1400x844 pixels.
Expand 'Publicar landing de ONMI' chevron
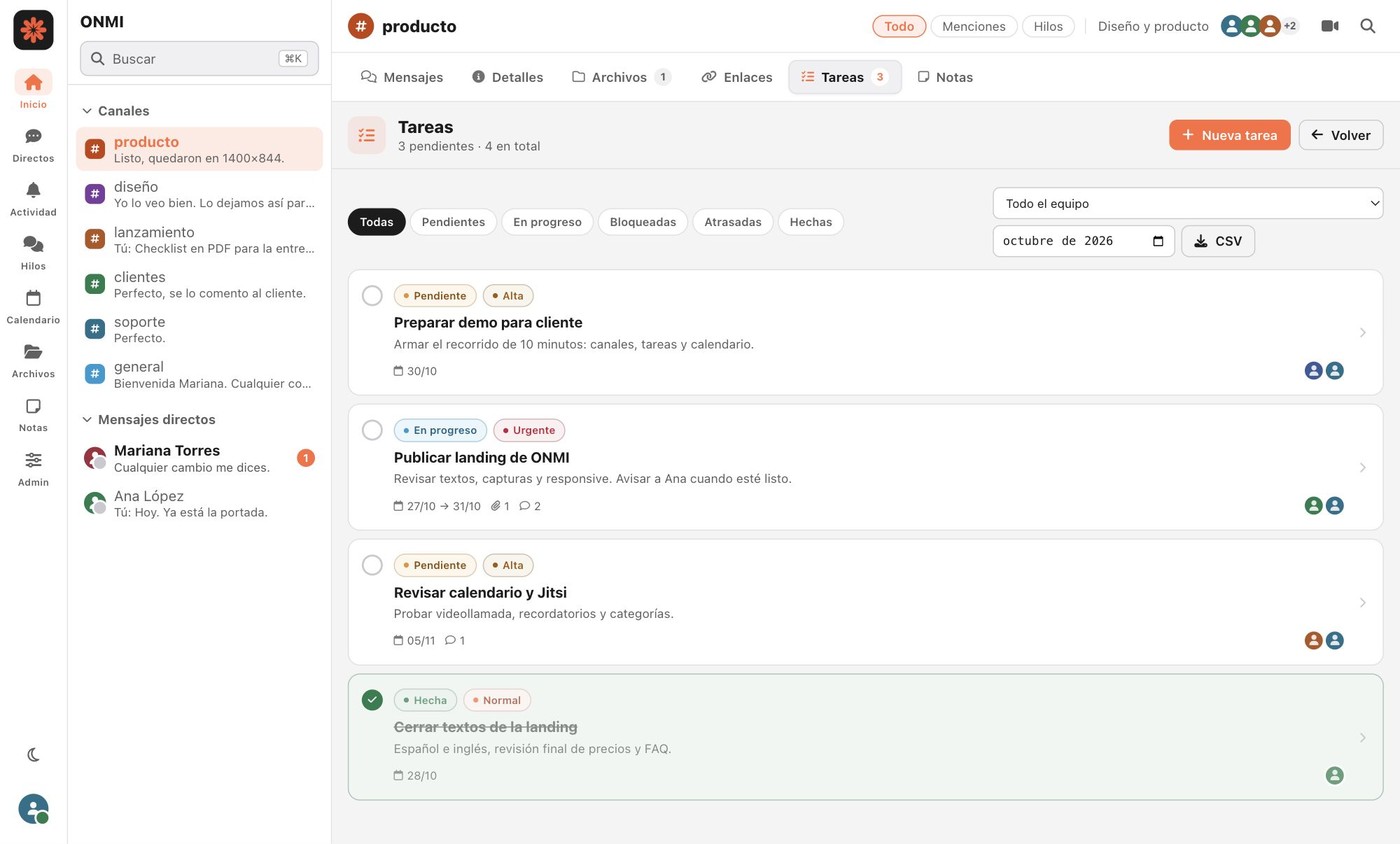tap(1362, 468)
